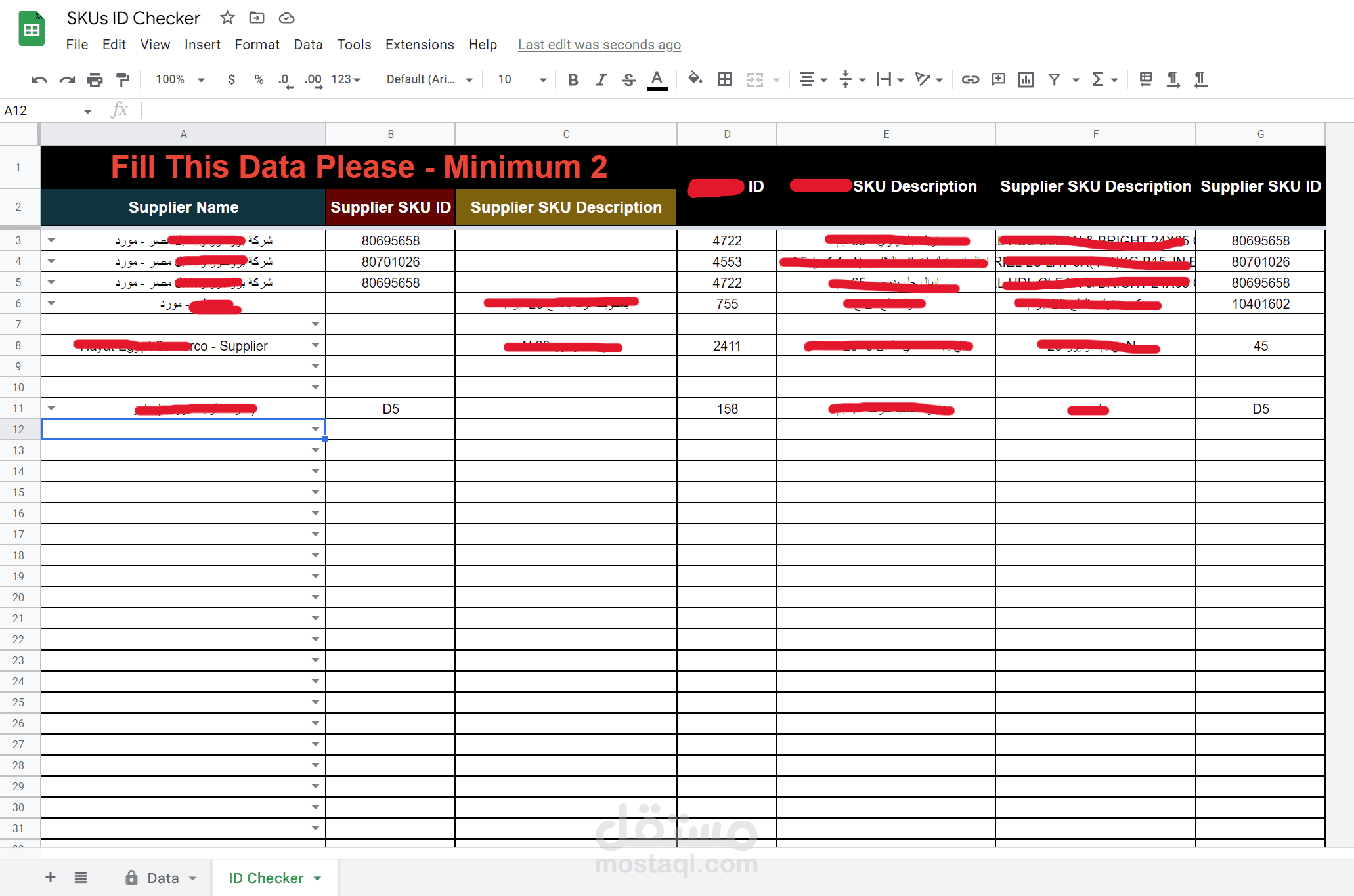Click inside the formula bar

click(394, 110)
